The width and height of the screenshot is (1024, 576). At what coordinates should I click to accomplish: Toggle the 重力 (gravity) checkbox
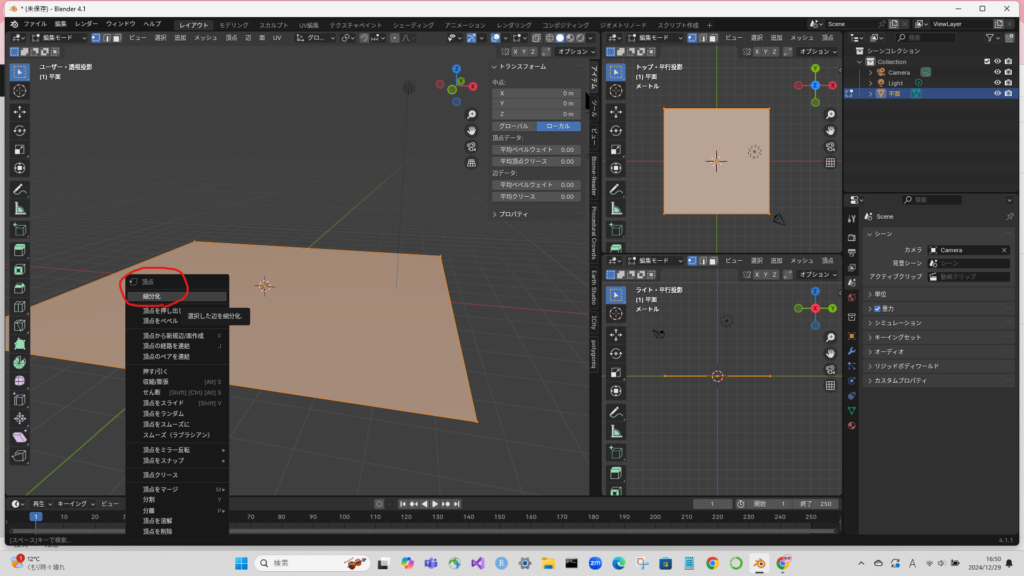(878, 309)
